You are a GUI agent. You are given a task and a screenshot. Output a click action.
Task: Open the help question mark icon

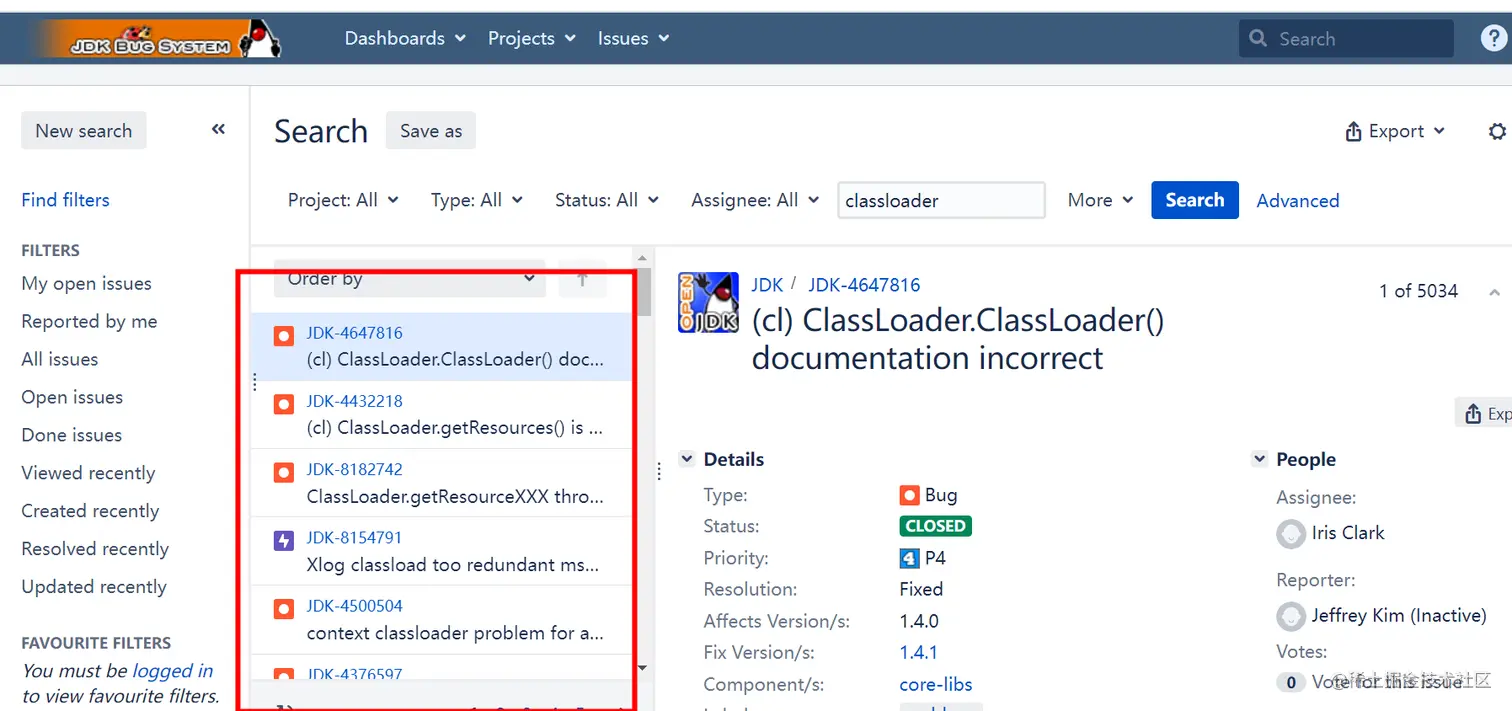pyautogui.click(x=1494, y=38)
